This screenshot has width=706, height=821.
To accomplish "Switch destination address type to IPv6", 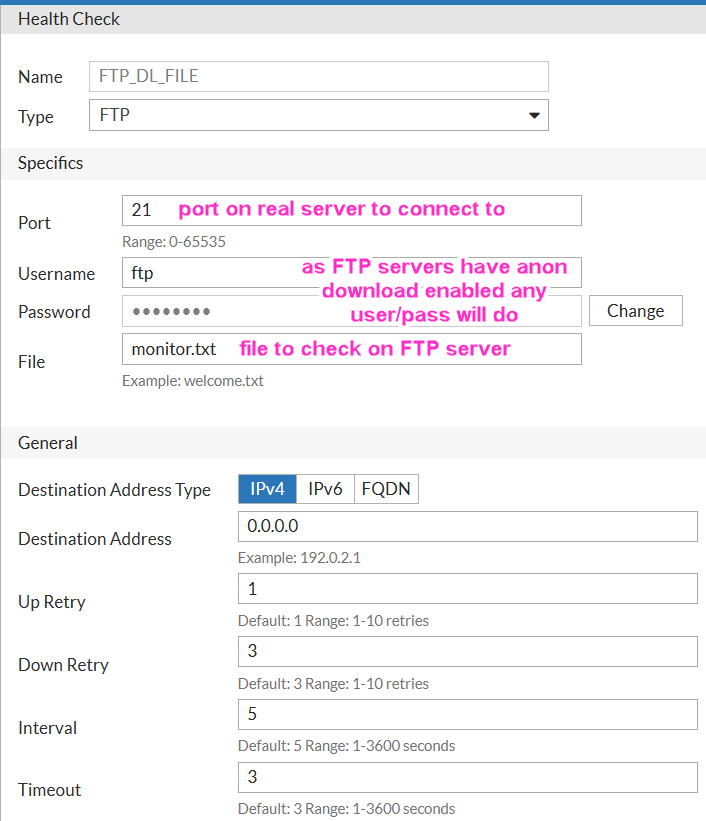I will point(325,489).
